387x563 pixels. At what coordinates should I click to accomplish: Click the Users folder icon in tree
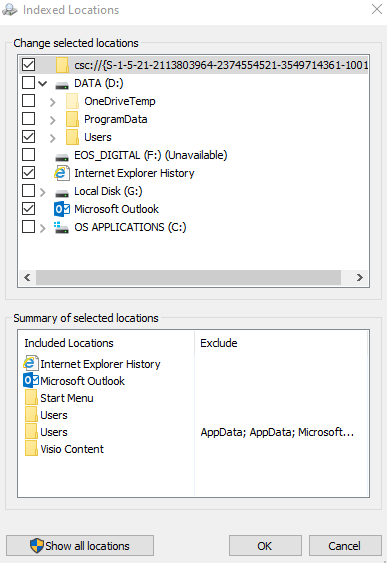pos(72,137)
